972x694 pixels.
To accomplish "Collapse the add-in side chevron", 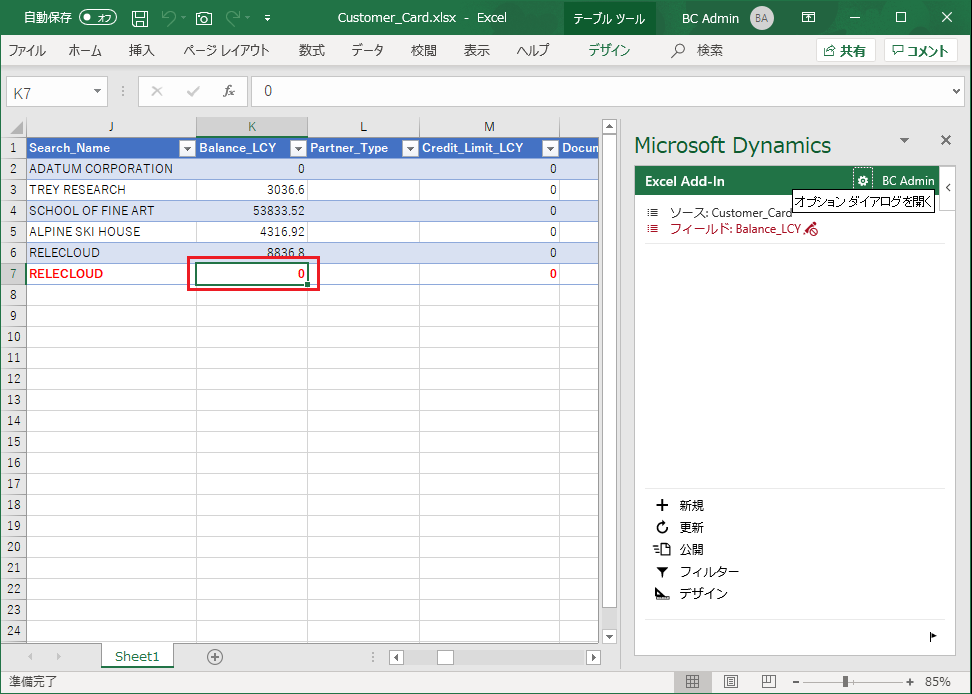I will 948,187.
